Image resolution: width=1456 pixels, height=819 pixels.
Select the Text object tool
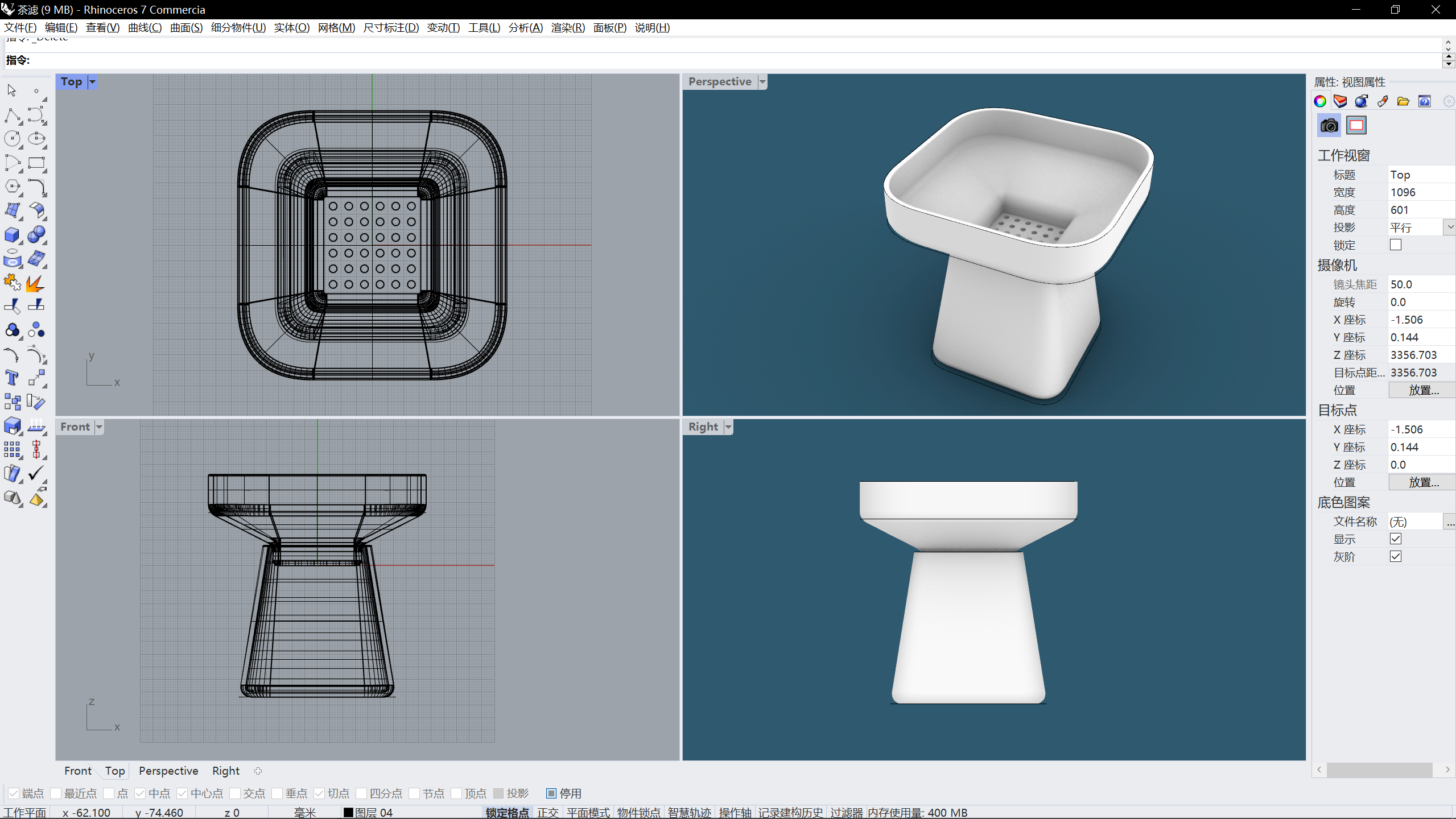(12, 378)
